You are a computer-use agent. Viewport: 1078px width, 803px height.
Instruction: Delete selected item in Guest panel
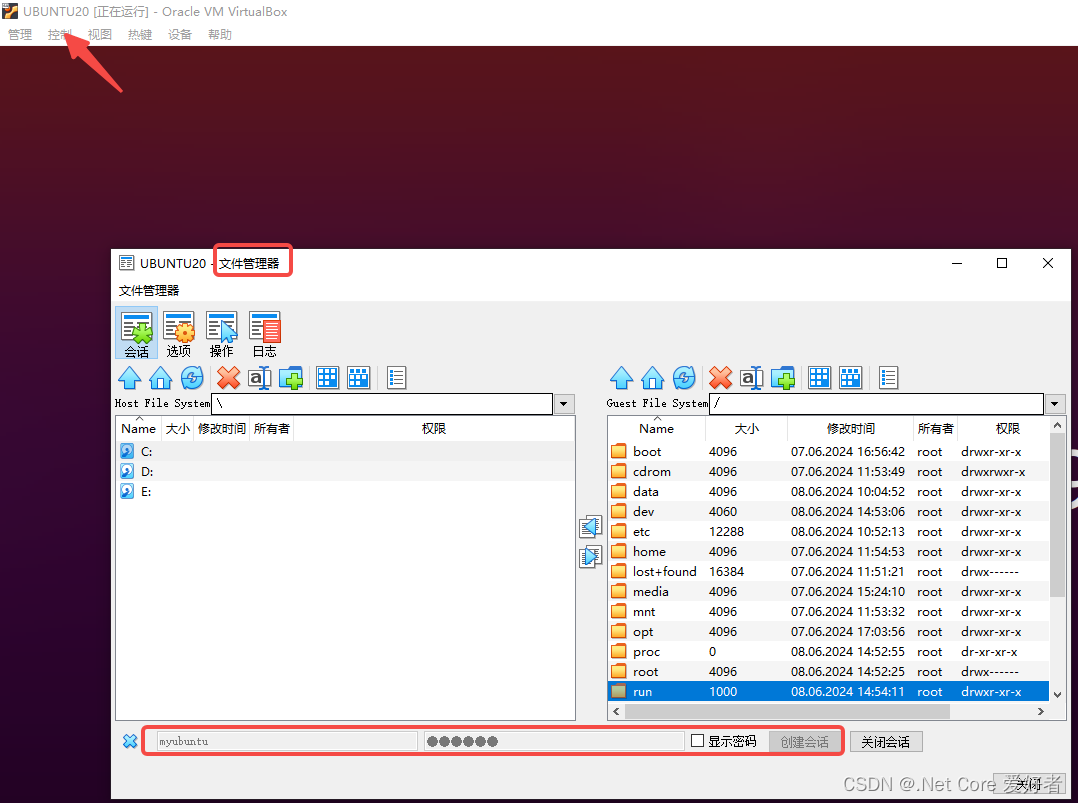pyautogui.click(x=720, y=377)
